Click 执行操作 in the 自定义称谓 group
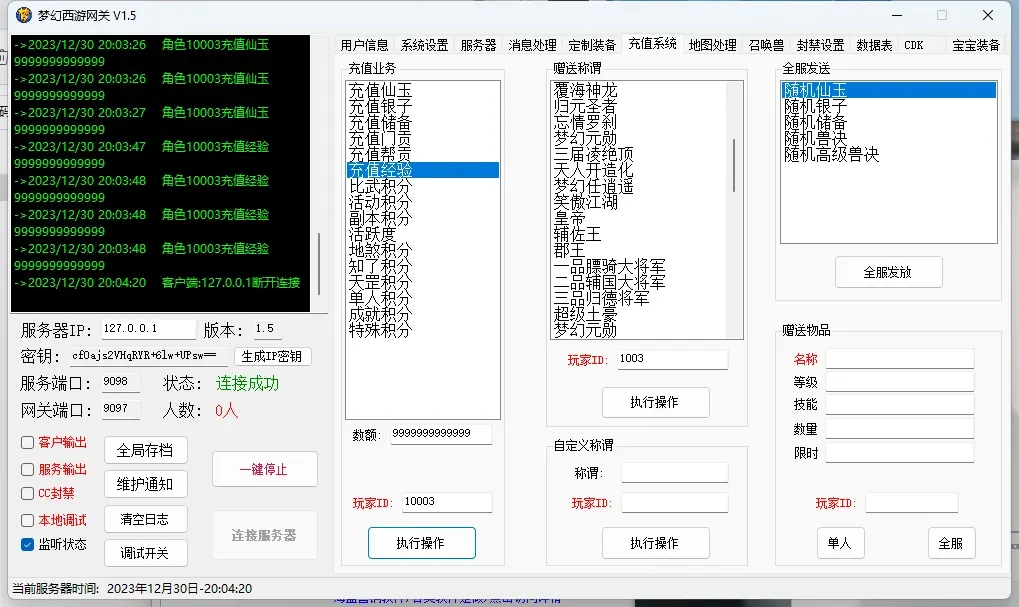This screenshot has width=1019, height=607. tap(655, 543)
